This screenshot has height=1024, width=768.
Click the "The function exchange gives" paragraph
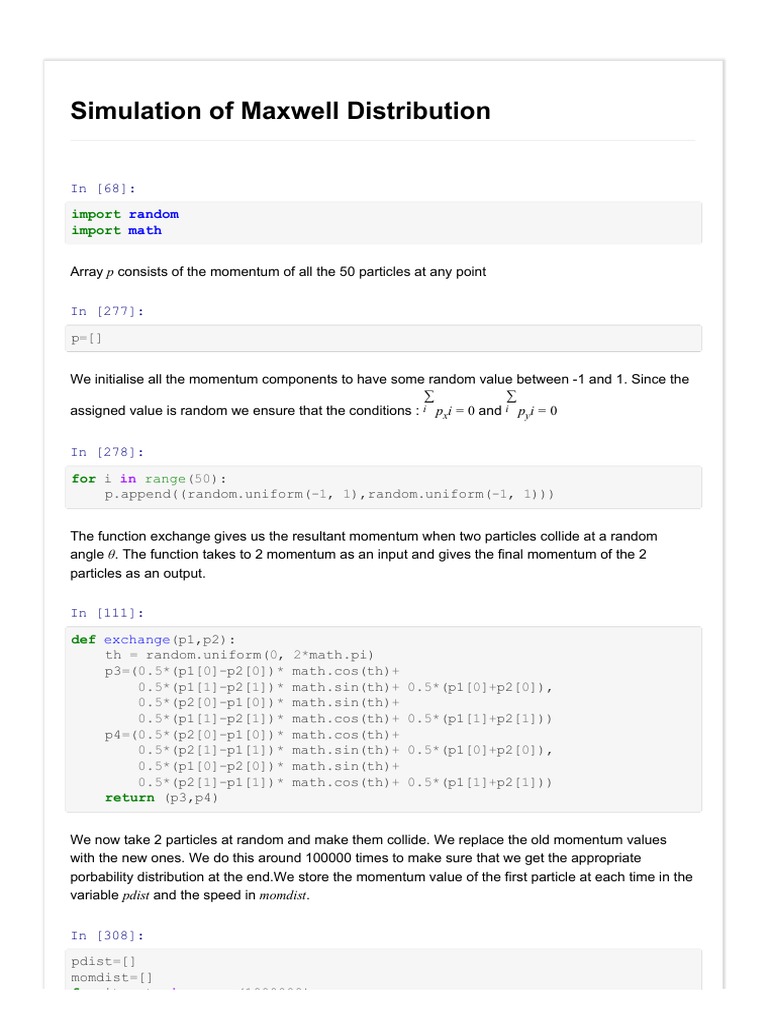point(364,555)
